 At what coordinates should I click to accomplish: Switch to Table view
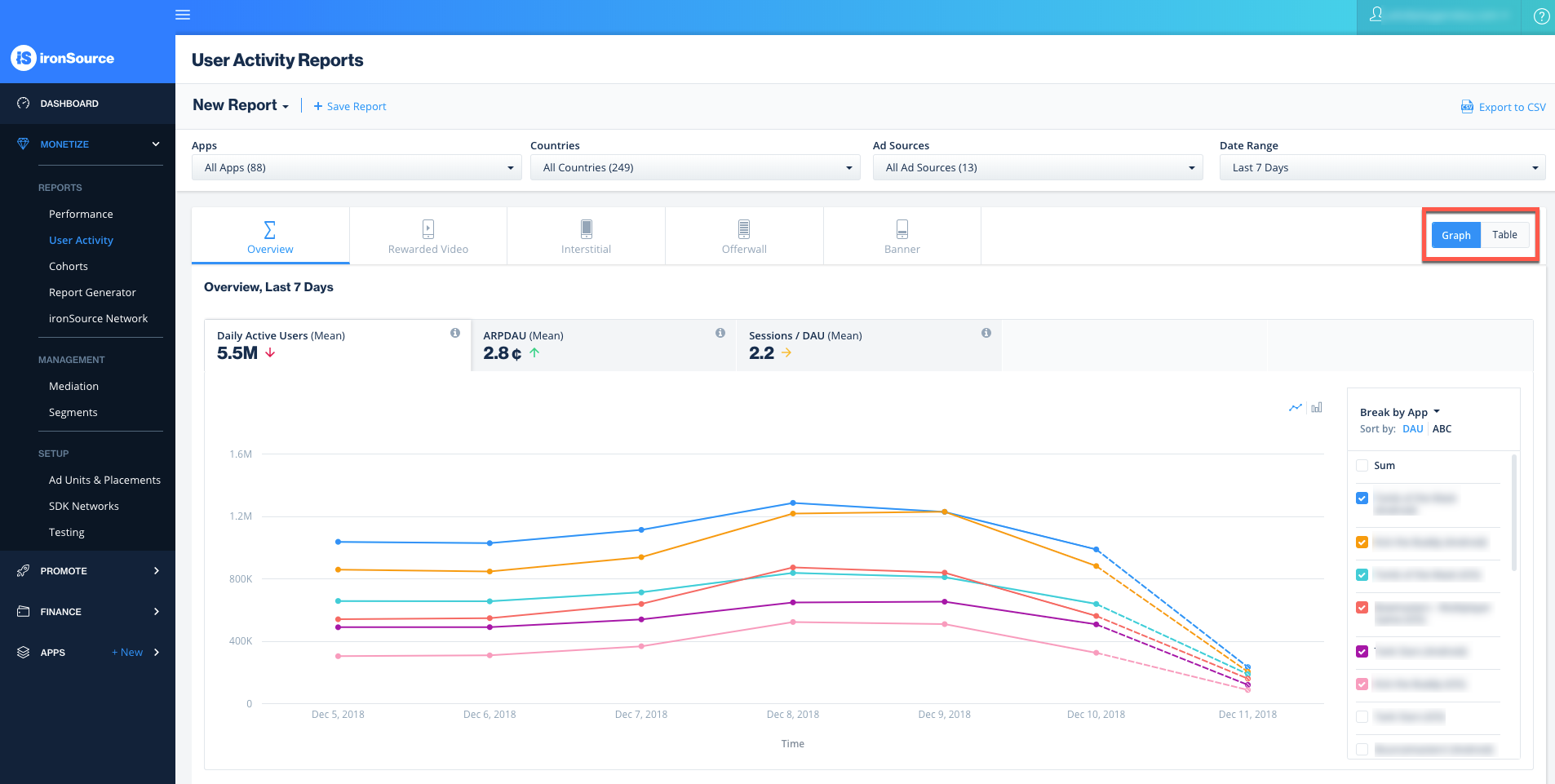[x=1504, y=235]
